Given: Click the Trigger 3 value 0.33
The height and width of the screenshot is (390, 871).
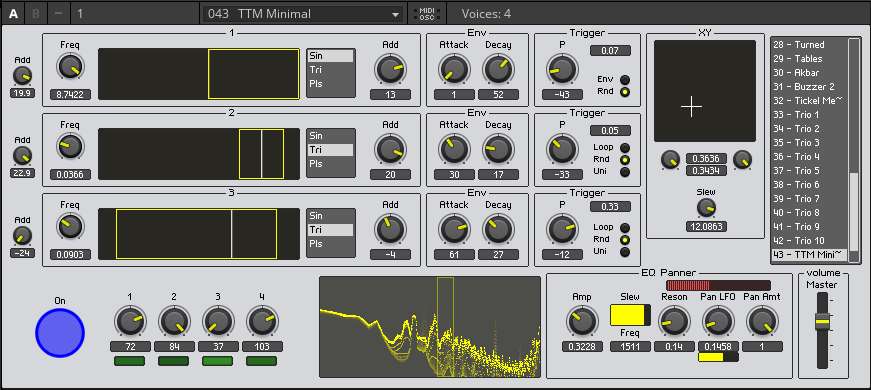Looking at the screenshot, I should click(x=610, y=207).
